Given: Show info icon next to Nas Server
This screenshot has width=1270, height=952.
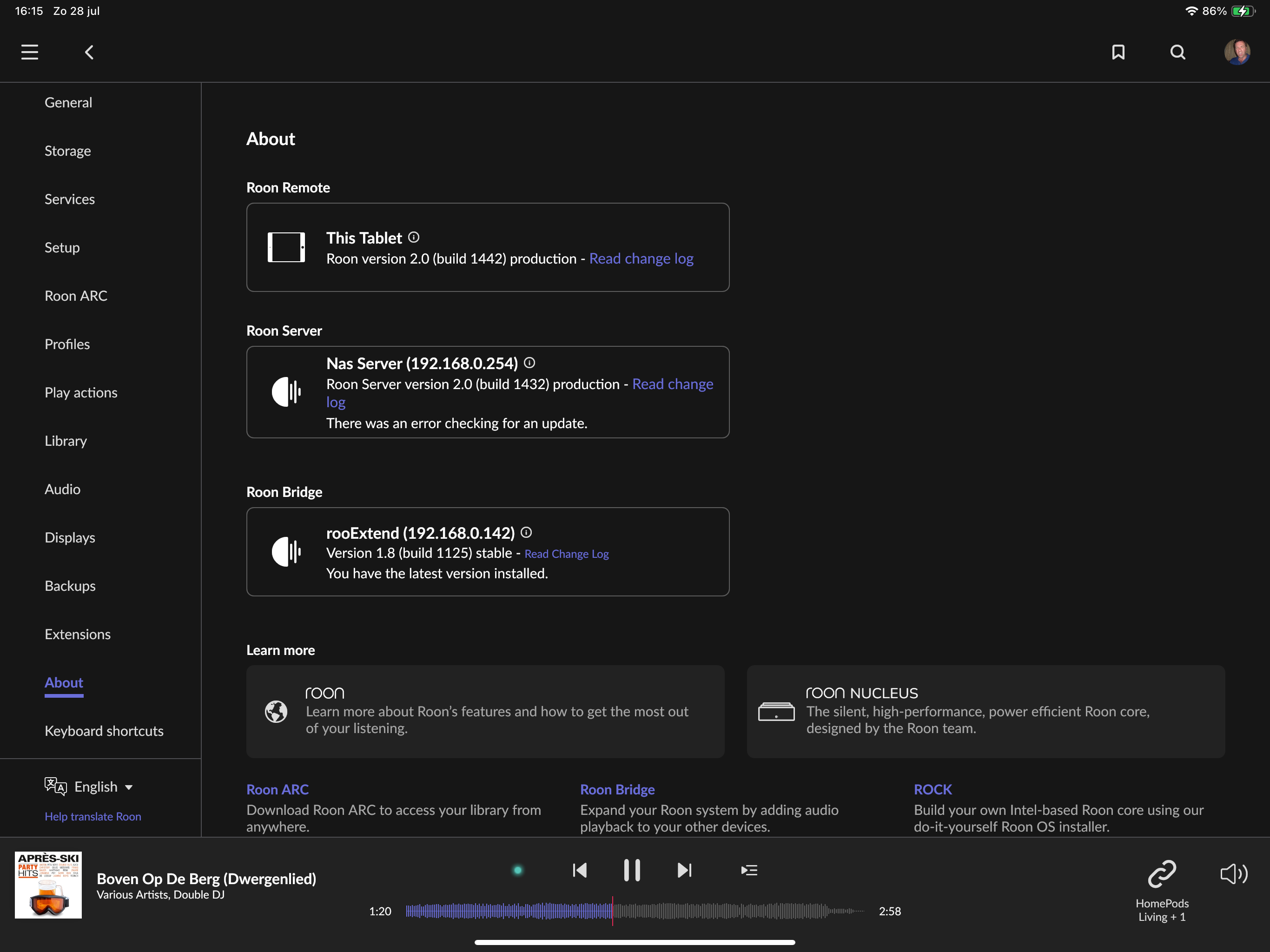Looking at the screenshot, I should pos(529,363).
